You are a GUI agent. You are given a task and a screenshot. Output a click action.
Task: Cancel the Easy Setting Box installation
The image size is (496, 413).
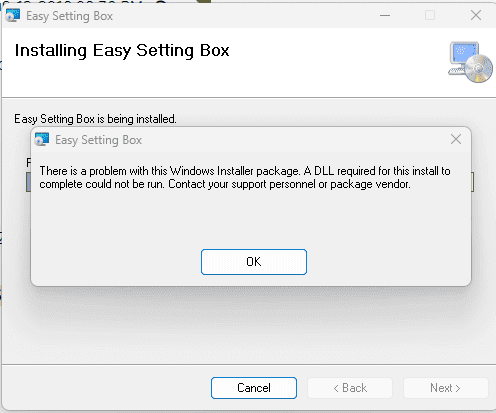(254, 388)
